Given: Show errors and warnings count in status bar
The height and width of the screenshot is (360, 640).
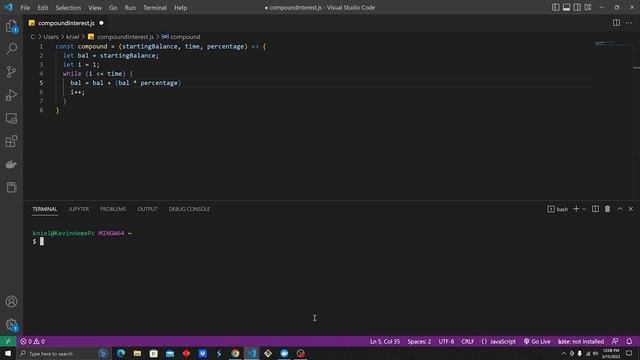Looking at the screenshot, I should click(33, 341).
